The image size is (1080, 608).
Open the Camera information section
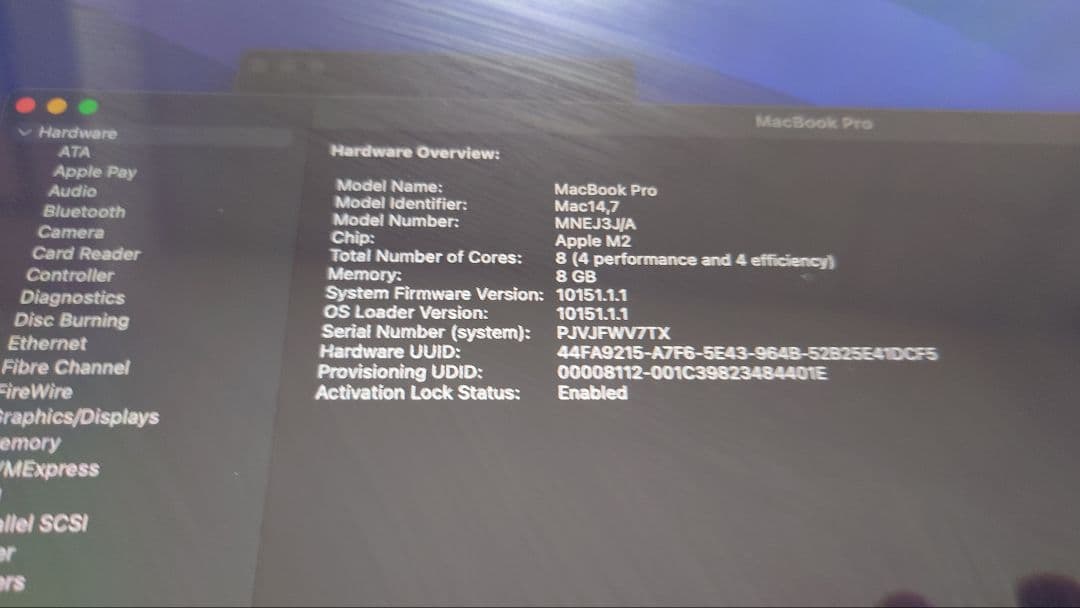[x=72, y=233]
